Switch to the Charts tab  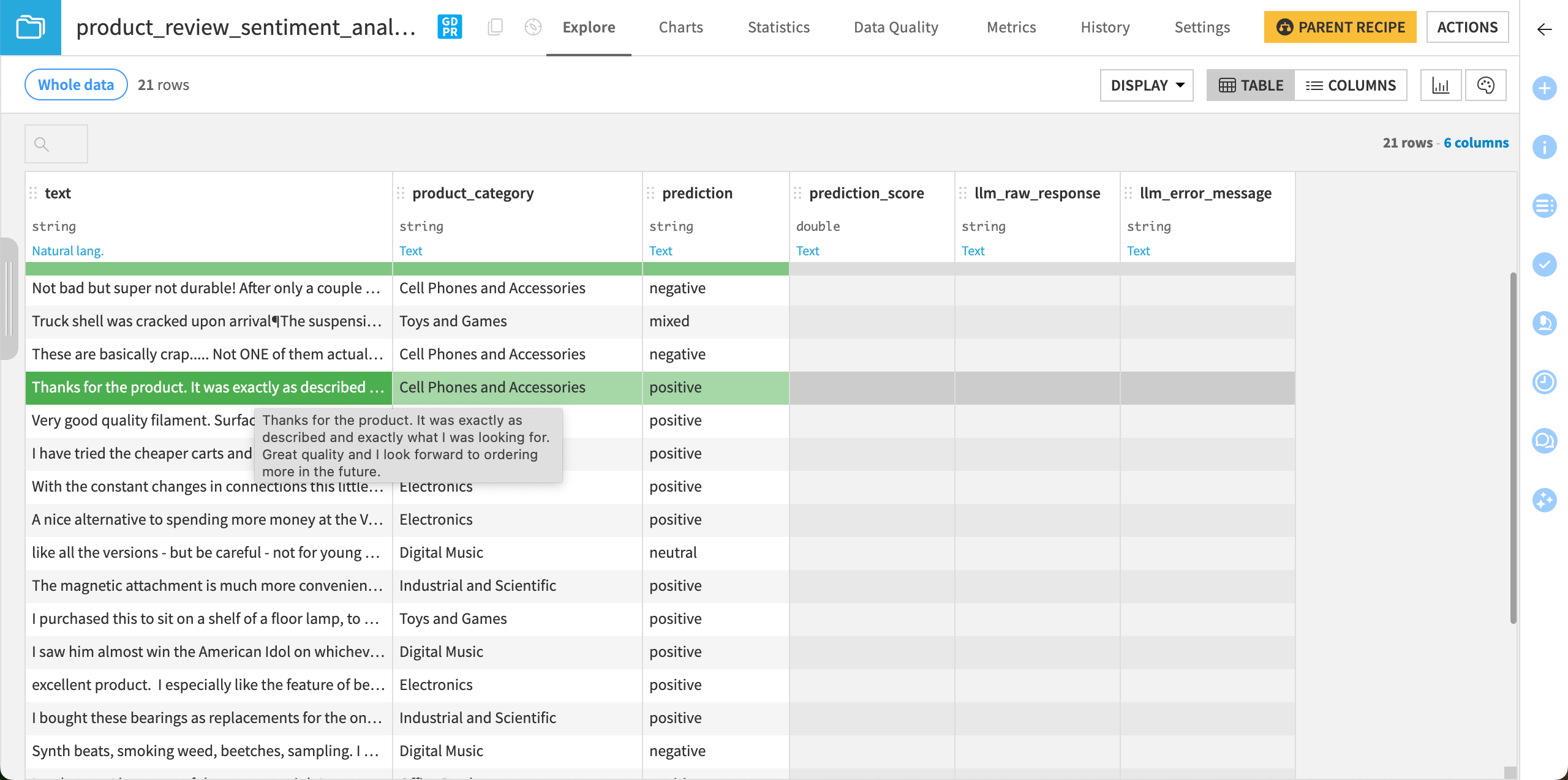point(680,28)
